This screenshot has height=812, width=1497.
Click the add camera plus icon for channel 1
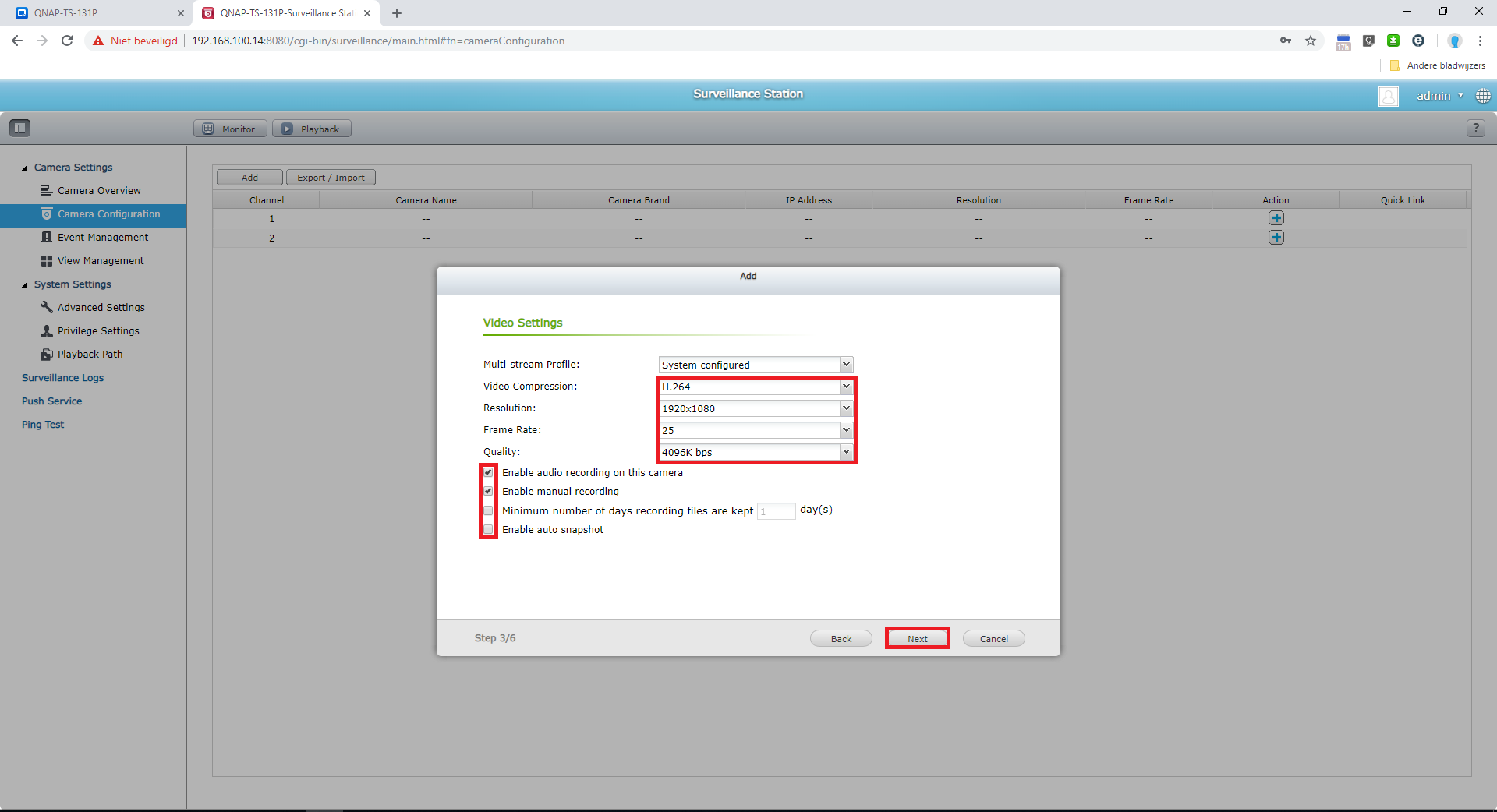pos(1276,218)
